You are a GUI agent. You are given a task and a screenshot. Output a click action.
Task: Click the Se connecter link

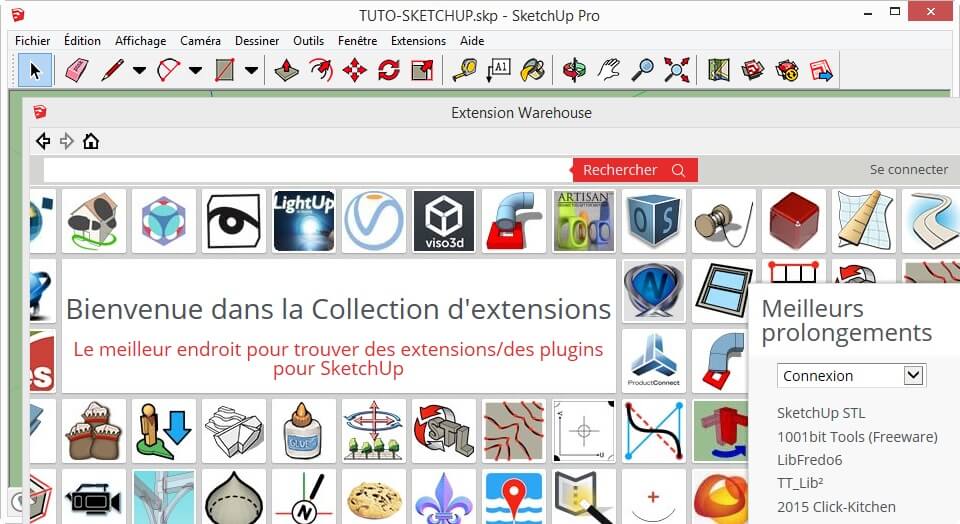click(x=909, y=170)
